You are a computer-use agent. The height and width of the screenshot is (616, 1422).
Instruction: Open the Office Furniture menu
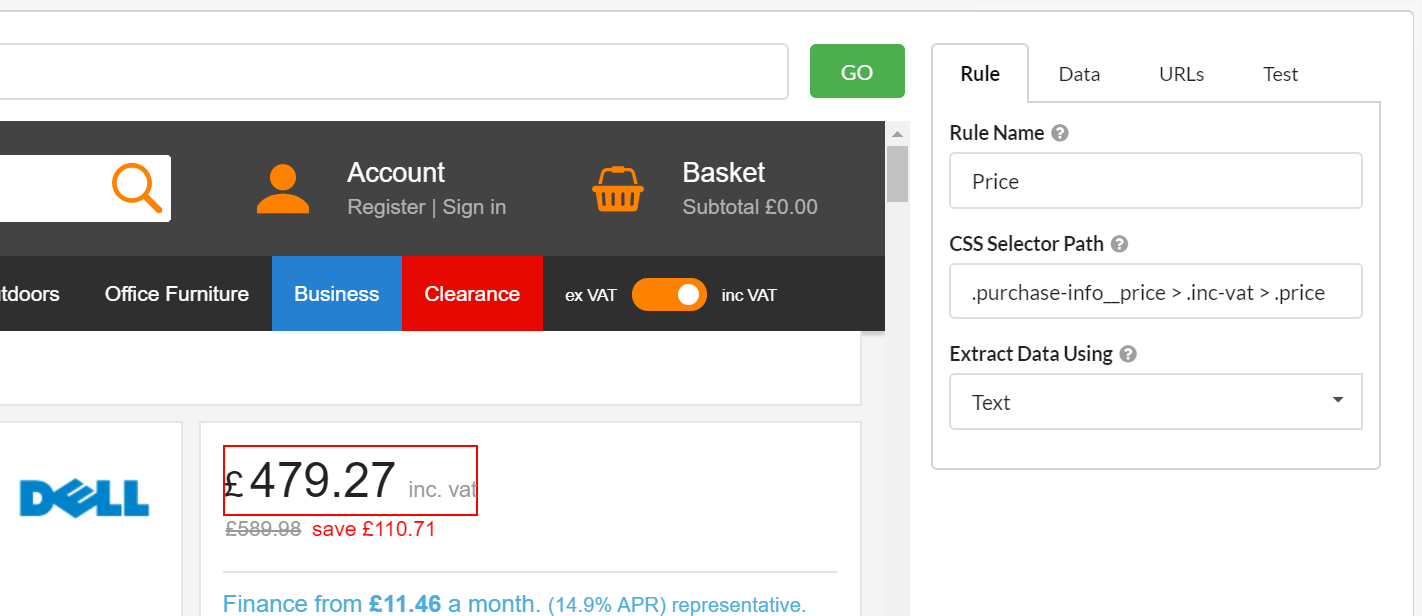(x=177, y=294)
